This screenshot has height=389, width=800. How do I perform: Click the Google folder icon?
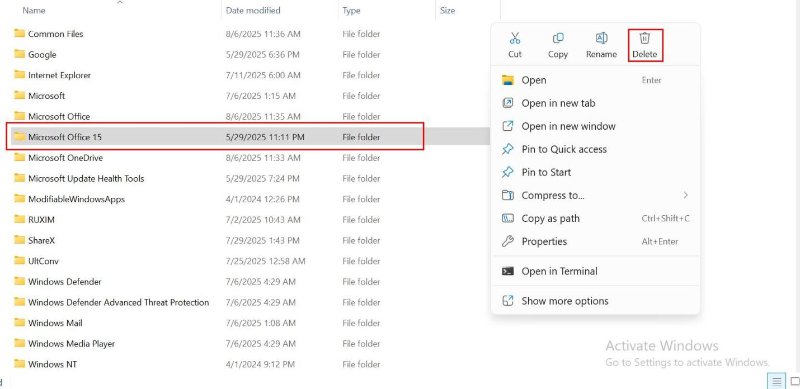(x=19, y=54)
